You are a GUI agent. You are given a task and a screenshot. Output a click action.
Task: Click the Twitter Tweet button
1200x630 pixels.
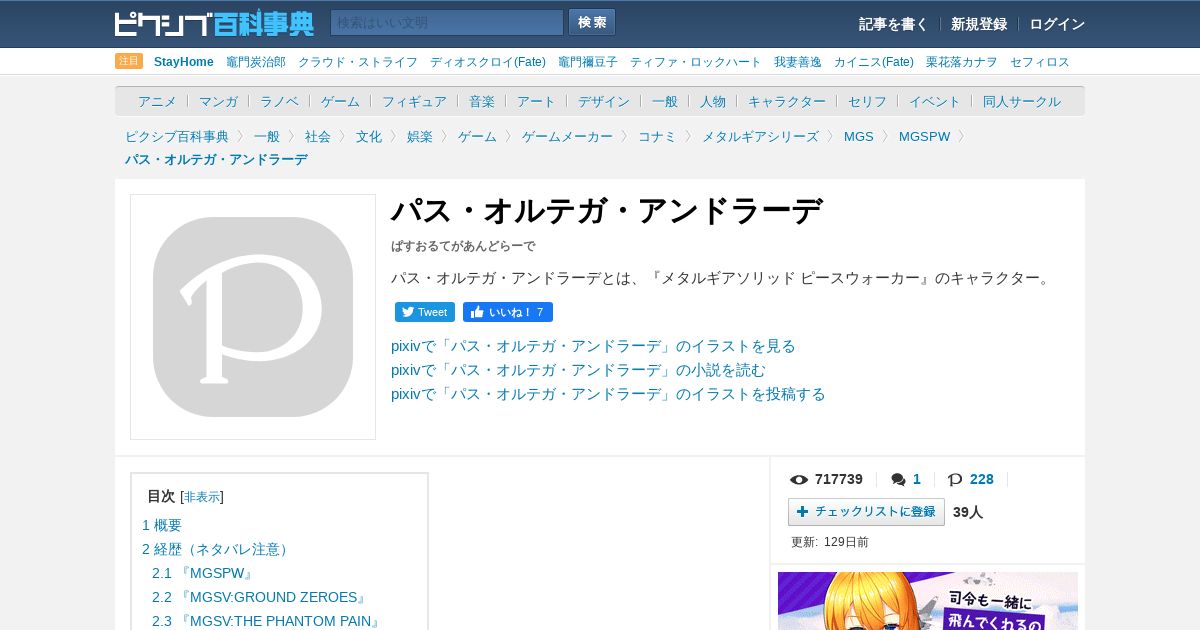pos(425,312)
